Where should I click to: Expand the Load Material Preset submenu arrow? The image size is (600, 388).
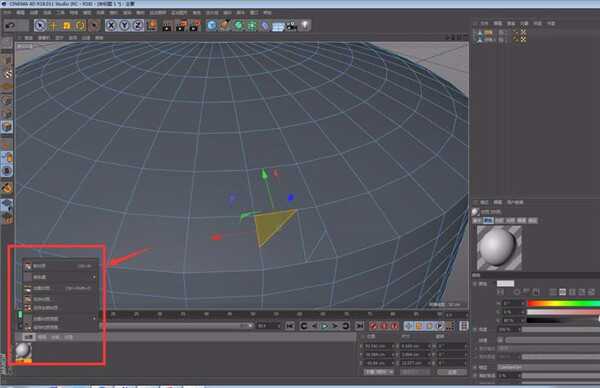(x=94, y=318)
